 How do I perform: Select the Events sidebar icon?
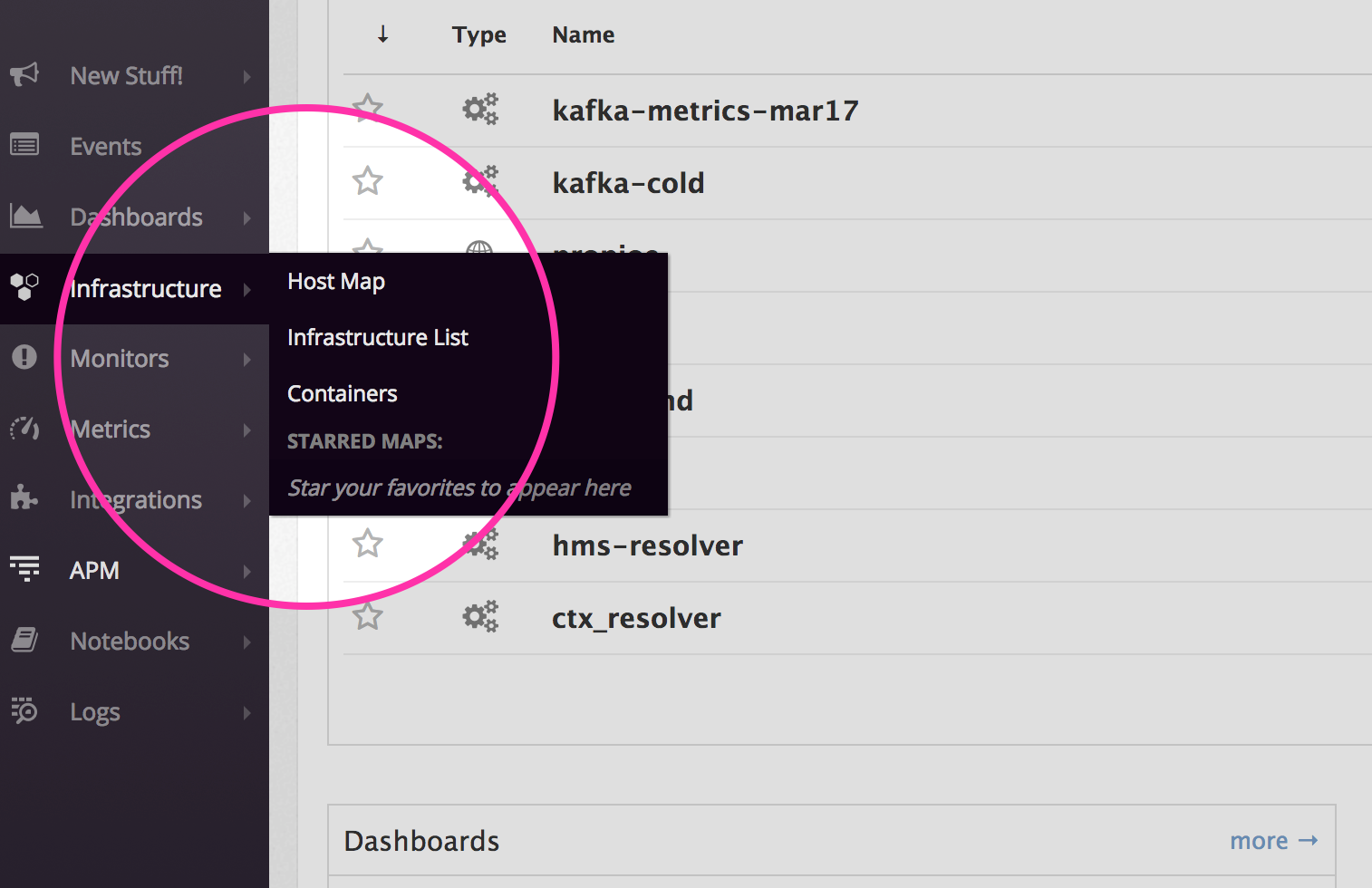(x=24, y=145)
